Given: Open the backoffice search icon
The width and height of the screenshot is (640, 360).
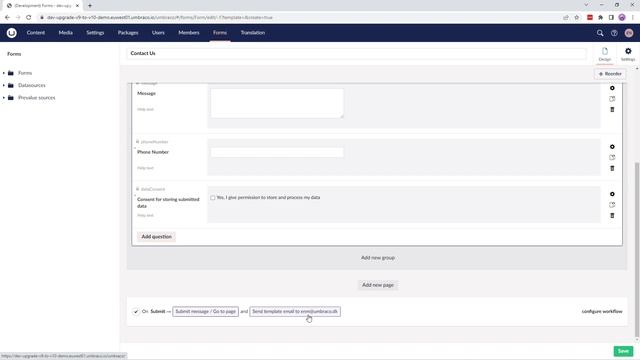Looking at the screenshot, I should (600, 33).
